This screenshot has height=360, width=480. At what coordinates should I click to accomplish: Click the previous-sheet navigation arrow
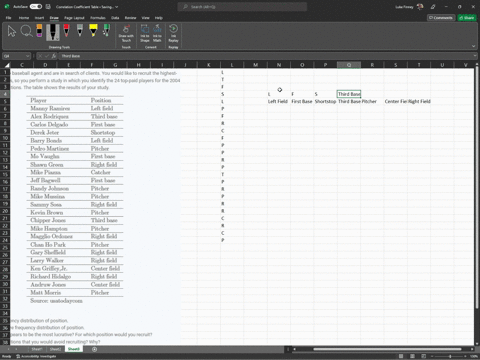8,349
